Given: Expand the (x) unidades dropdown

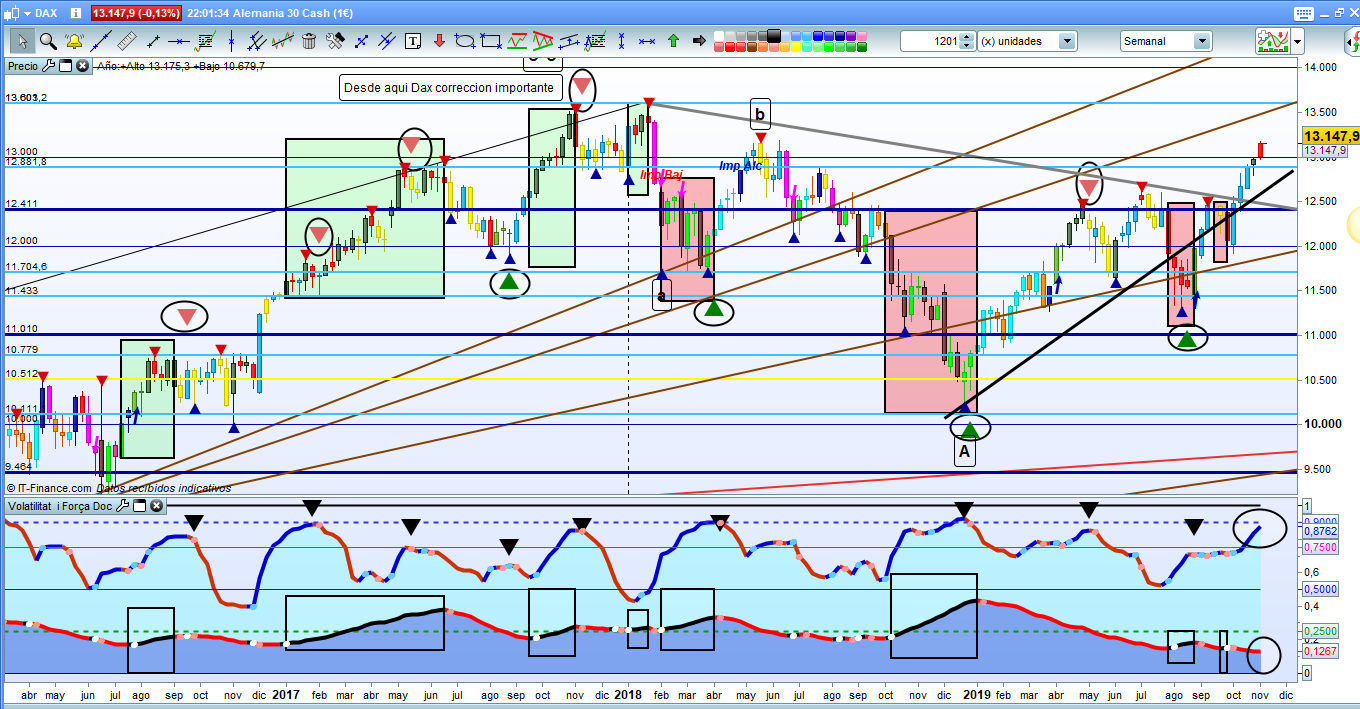Looking at the screenshot, I should (x=1067, y=41).
